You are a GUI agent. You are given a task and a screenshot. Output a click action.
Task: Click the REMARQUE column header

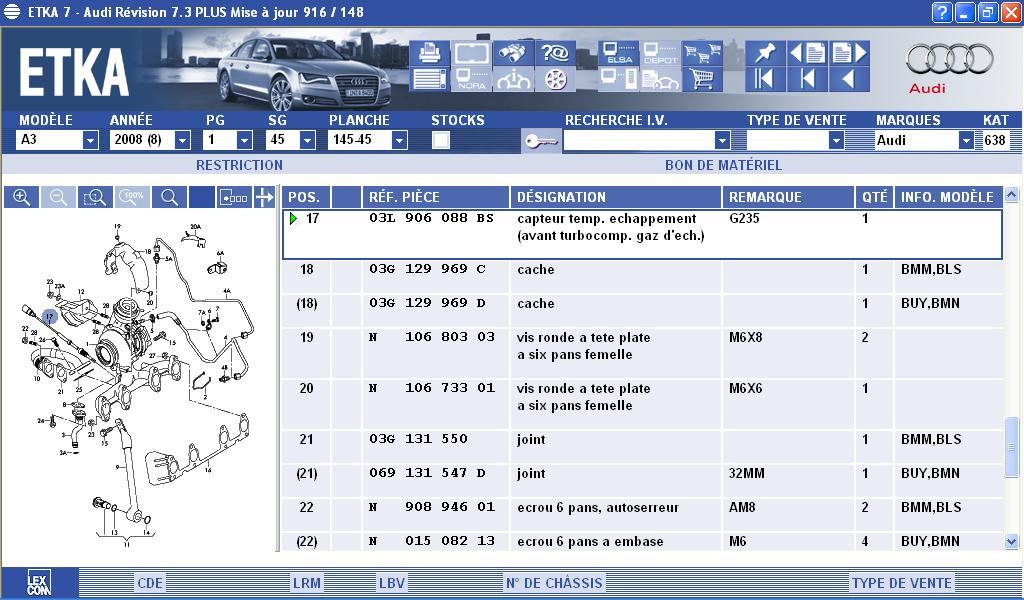(788, 197)
